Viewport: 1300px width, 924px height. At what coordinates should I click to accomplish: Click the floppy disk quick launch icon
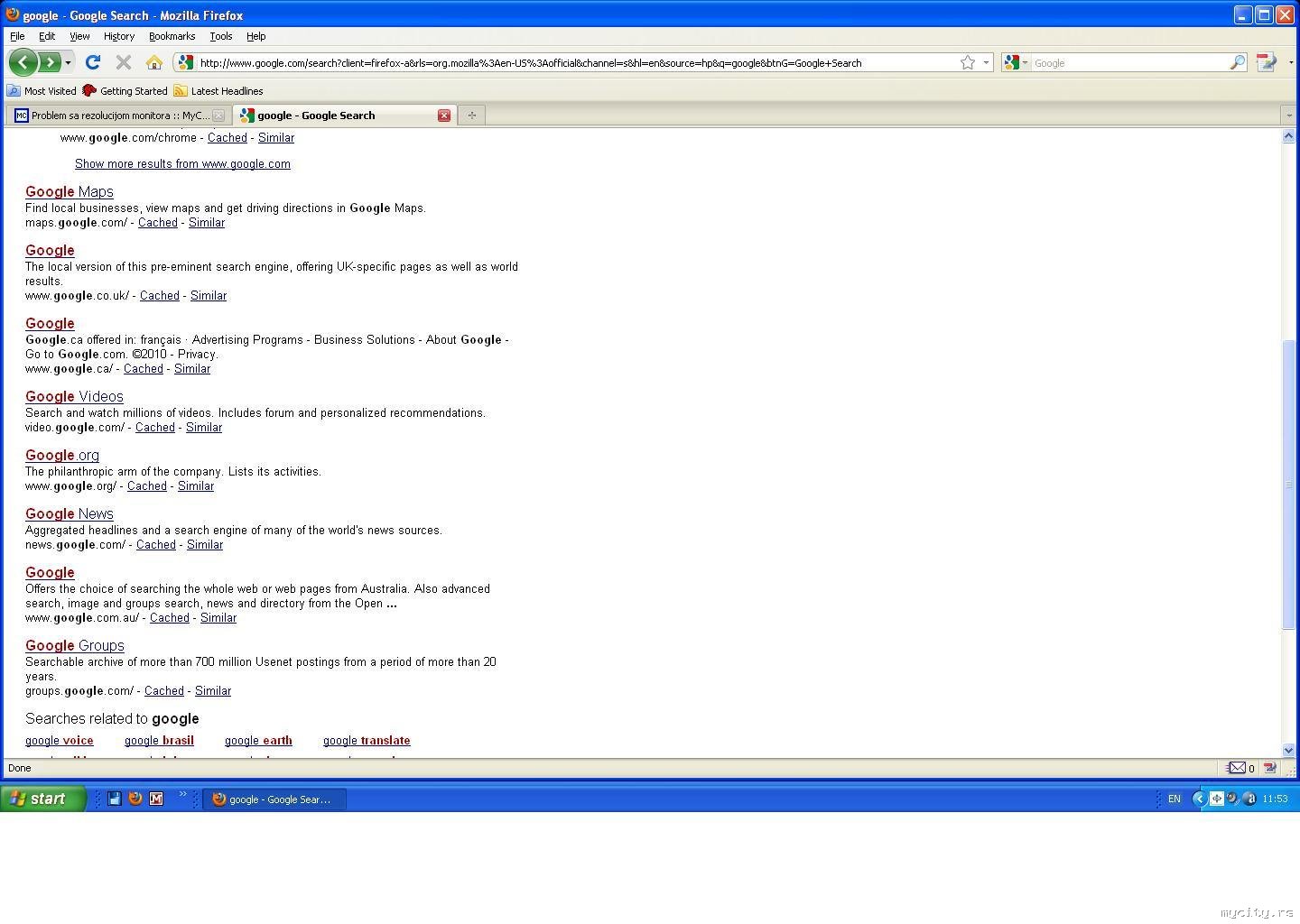click(x=115, y=799)
